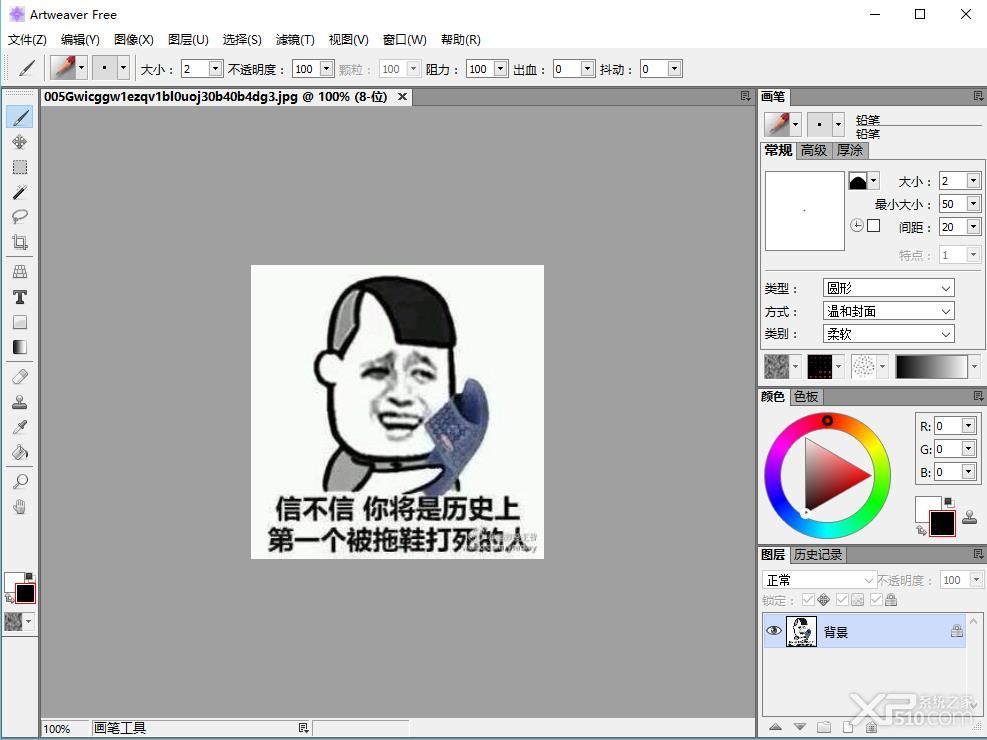Click the R value input field

pyautogui.click(x=948, y=426)
